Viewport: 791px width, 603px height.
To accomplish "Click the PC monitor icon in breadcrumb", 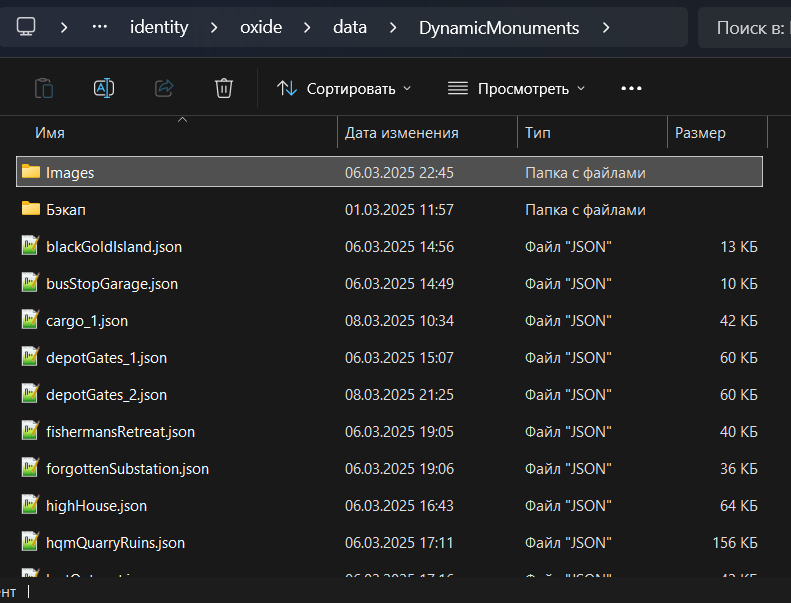I will tap(27, 27).
